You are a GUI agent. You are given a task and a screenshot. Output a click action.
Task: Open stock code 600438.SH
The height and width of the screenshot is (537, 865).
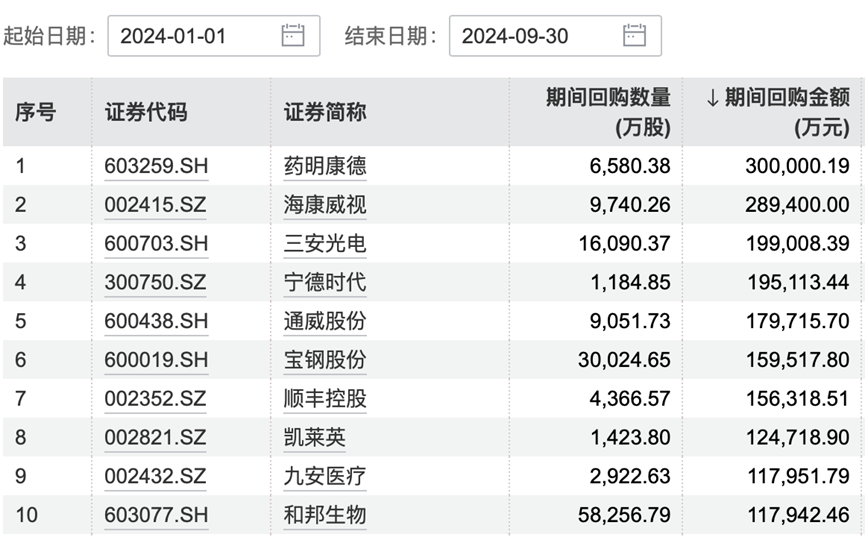[156, 321]
